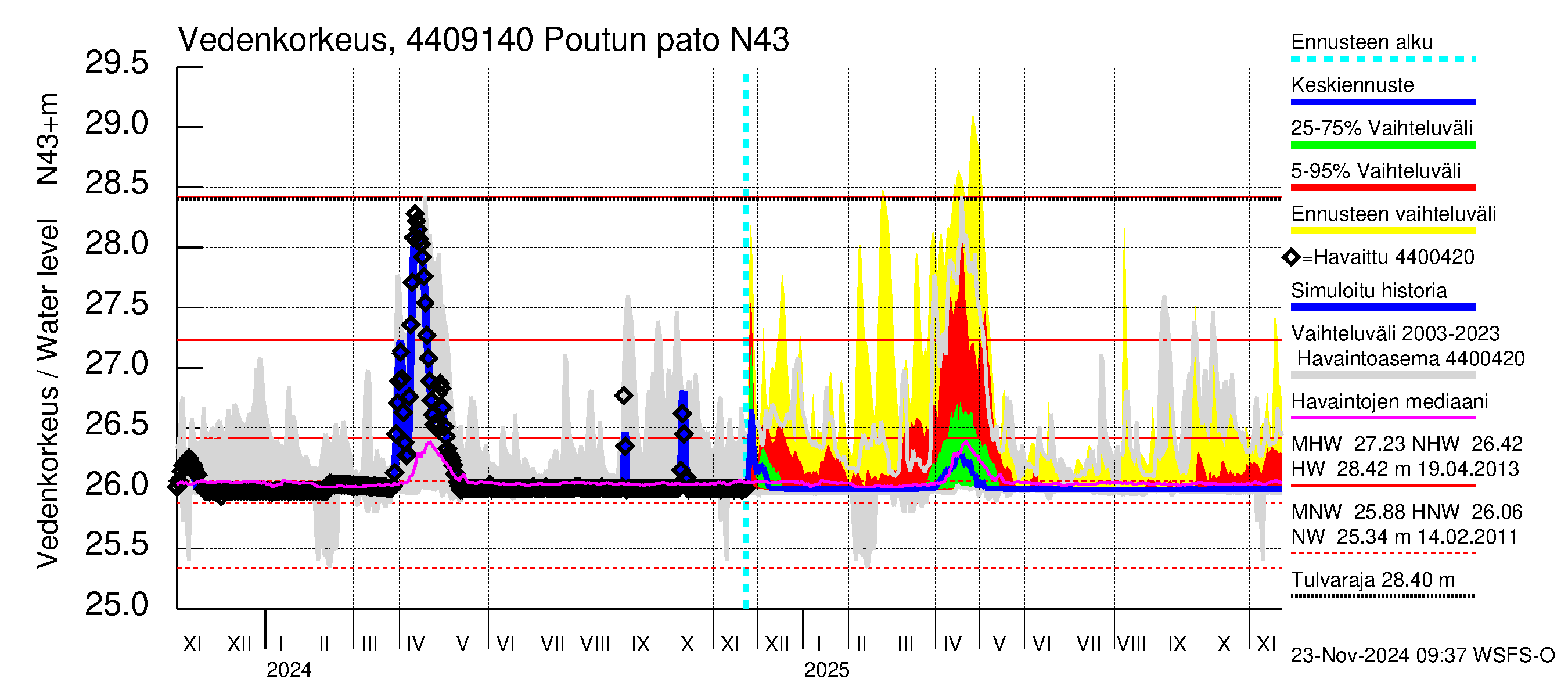Click the y-axis value 27.0
1568x697 pixels.
click(x=116, y=364)
